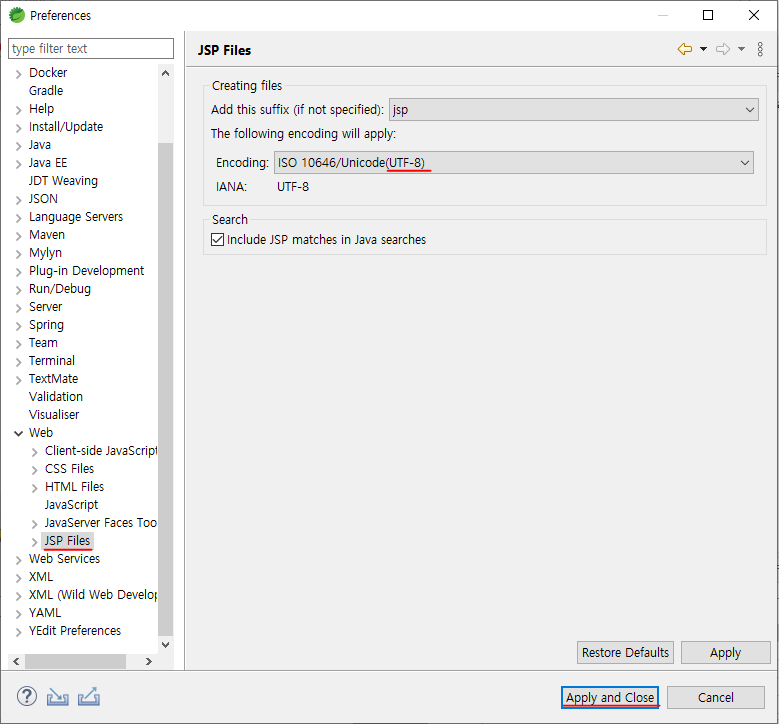The height and width of the screenshot is (724, 779).
Task: Open the Back history dropdown arrow
Action: click(703, 49)
